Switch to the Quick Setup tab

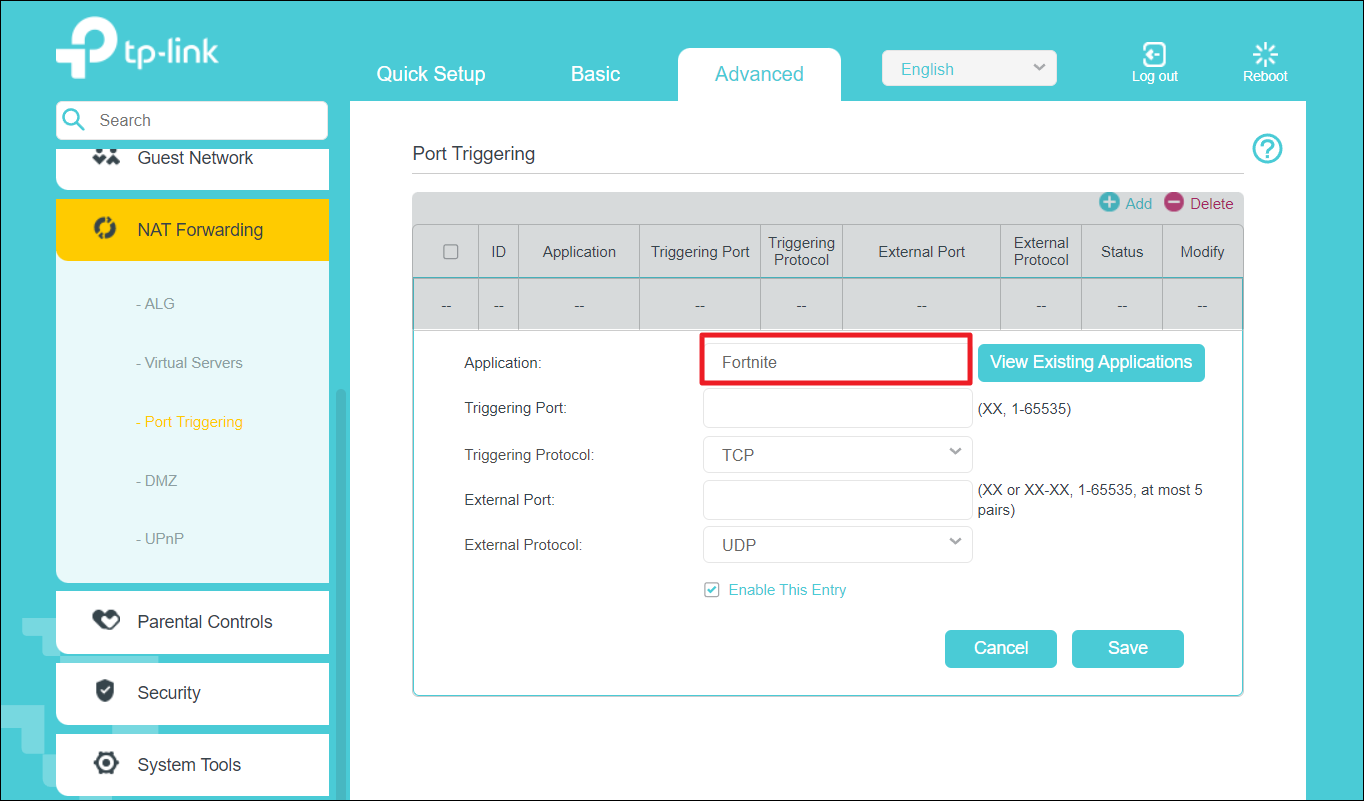[x=430, y=74]
